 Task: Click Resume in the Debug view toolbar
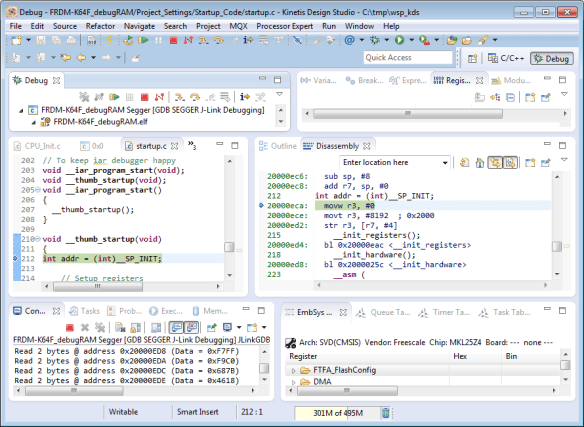114,97
